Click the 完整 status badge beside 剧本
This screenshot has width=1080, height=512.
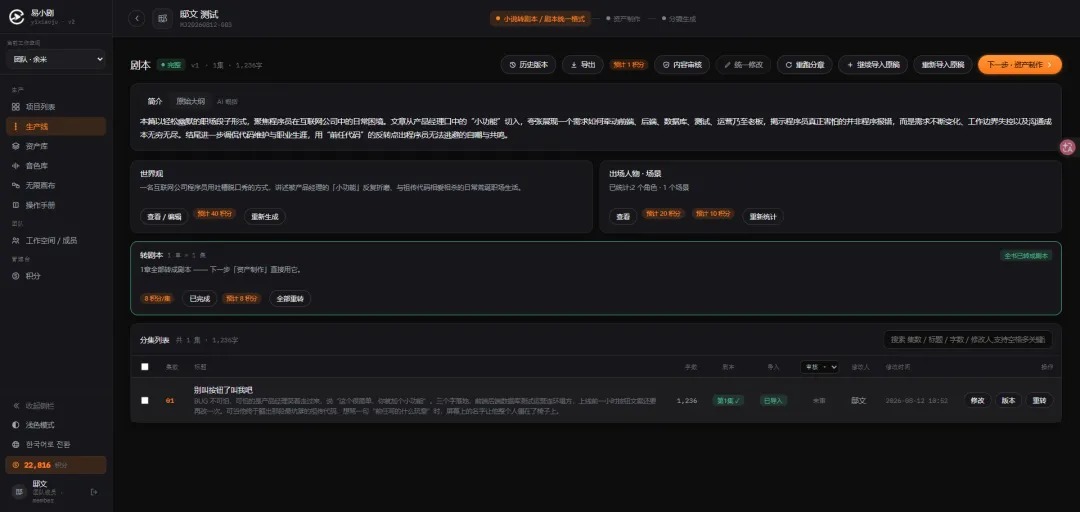click(x=172, y=65)
